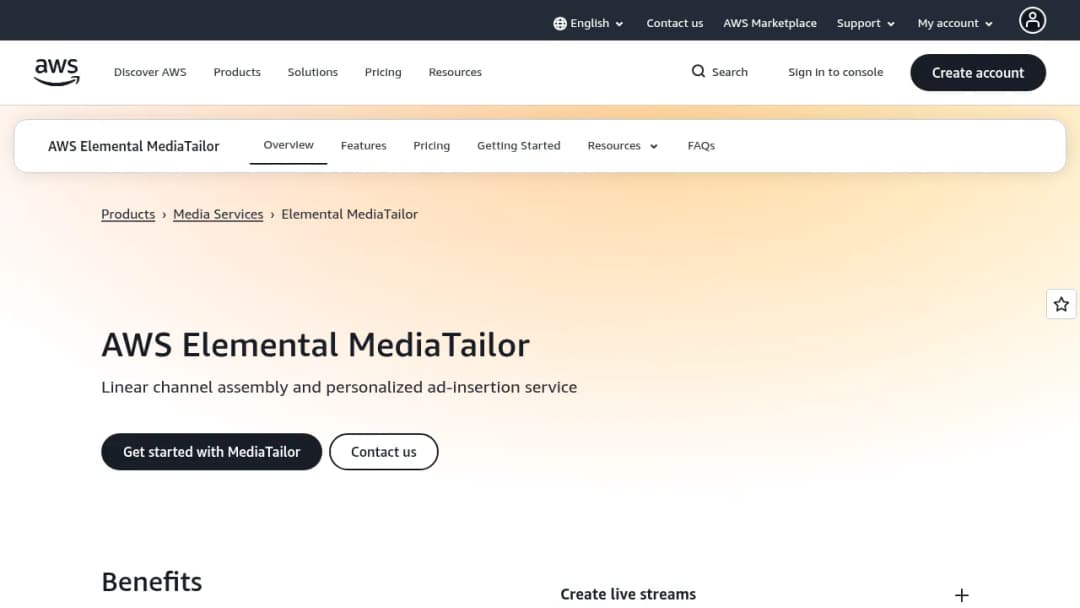Switch to the Getting Started tab
This screenshot has width=1080, height=608.
click(519, 146)
